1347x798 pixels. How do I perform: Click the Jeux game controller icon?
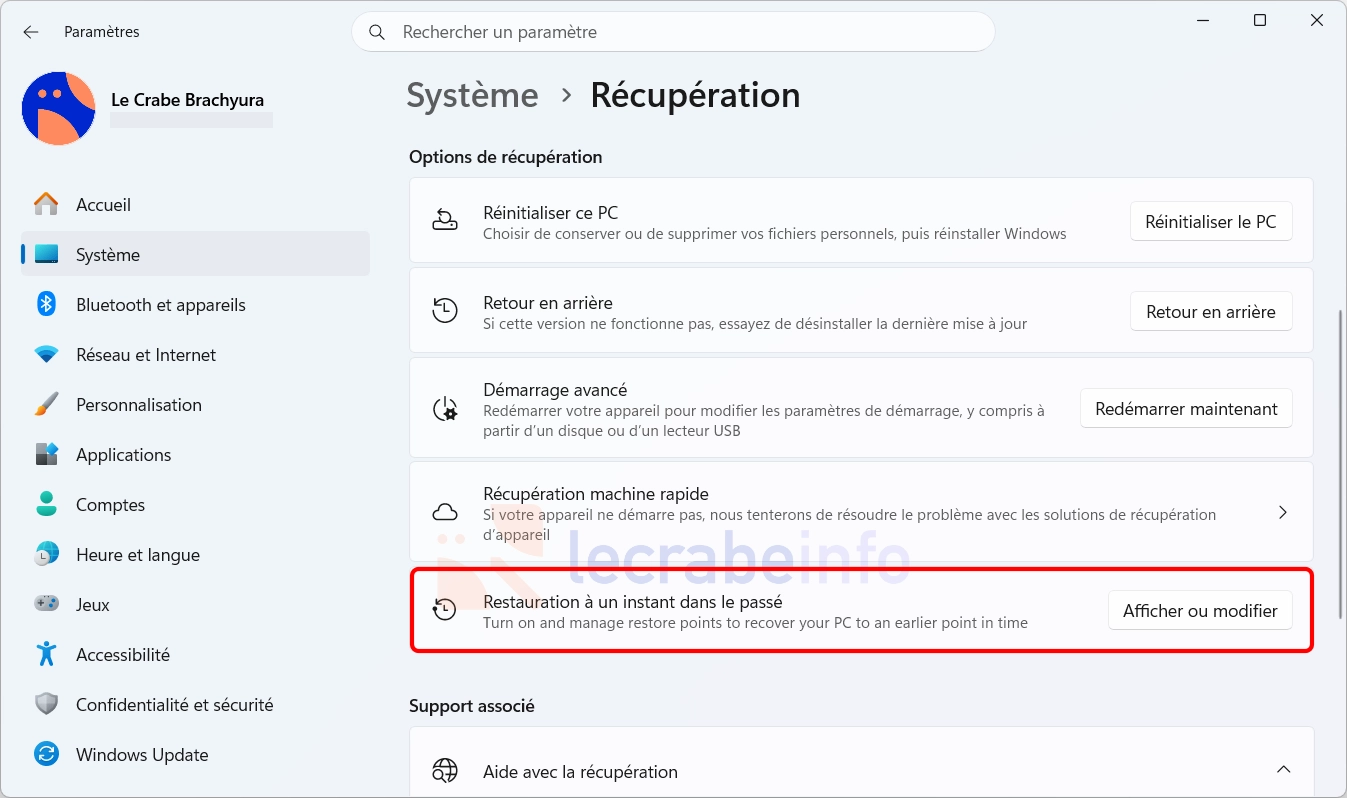pyautogui.click(x=46, y=604)
